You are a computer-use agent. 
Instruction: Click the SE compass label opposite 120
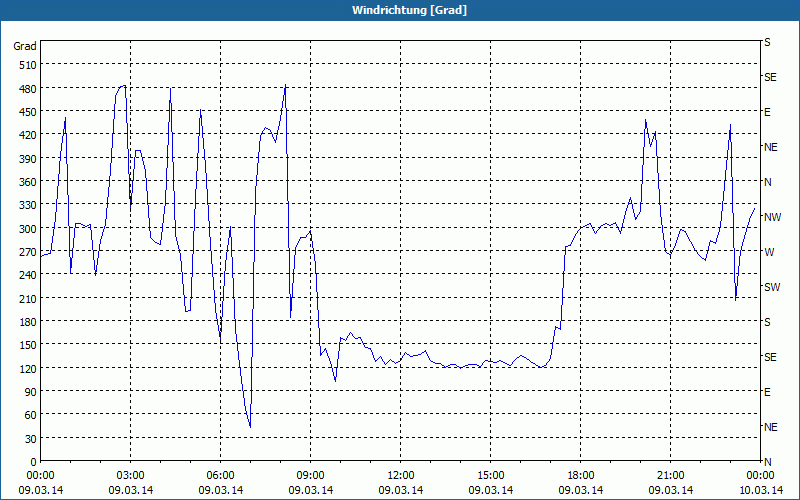[770, 357]
